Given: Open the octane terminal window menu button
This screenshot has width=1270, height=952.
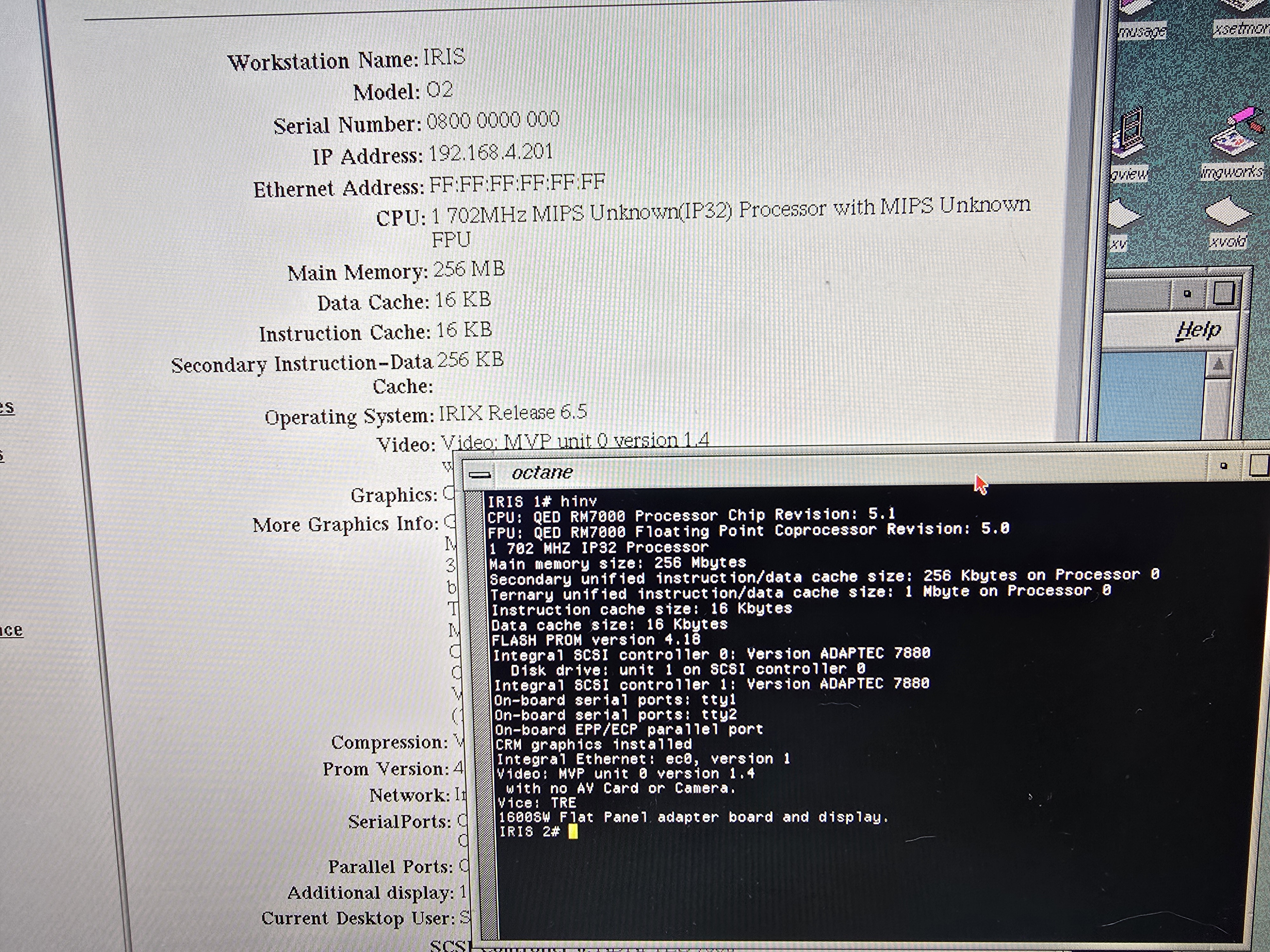Looking at the screenshot, I should click(479, 474).
